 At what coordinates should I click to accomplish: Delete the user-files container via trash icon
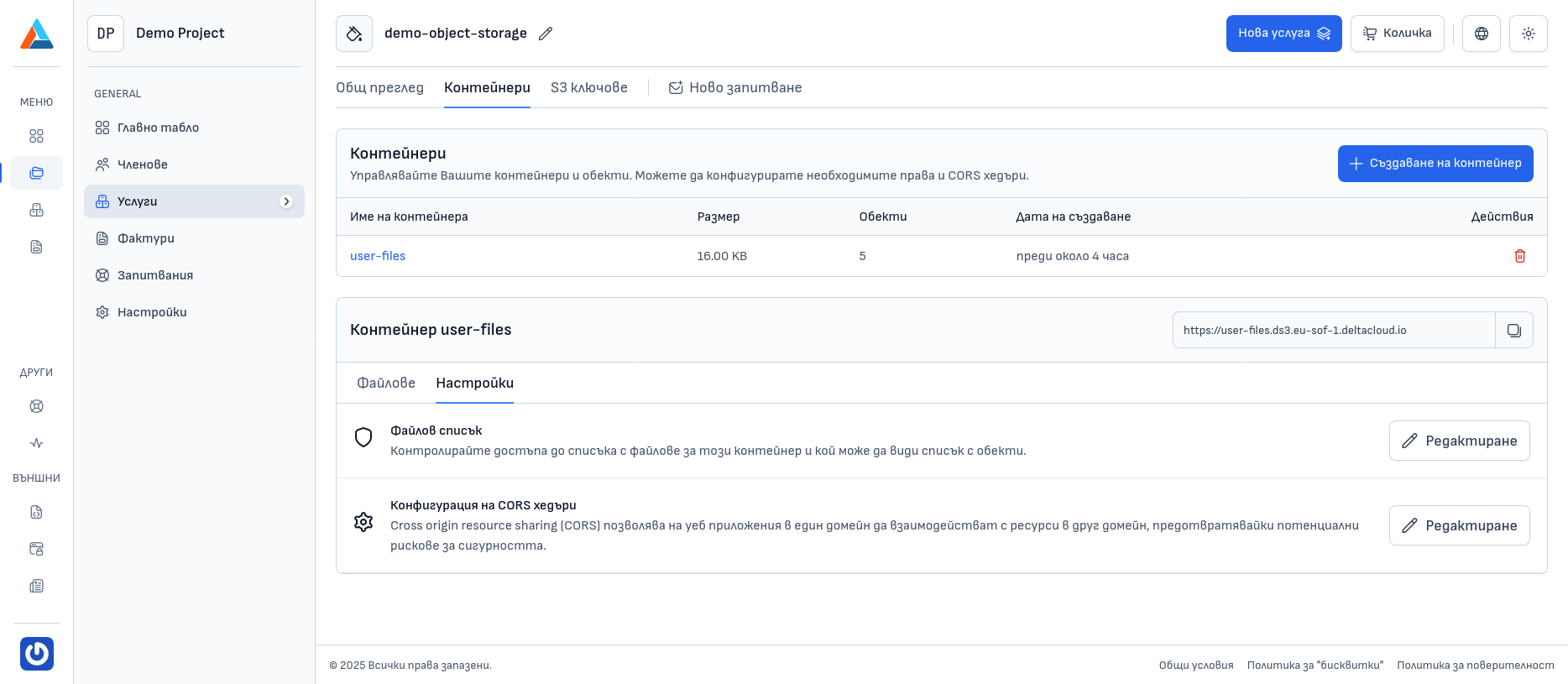[1519, 256]
